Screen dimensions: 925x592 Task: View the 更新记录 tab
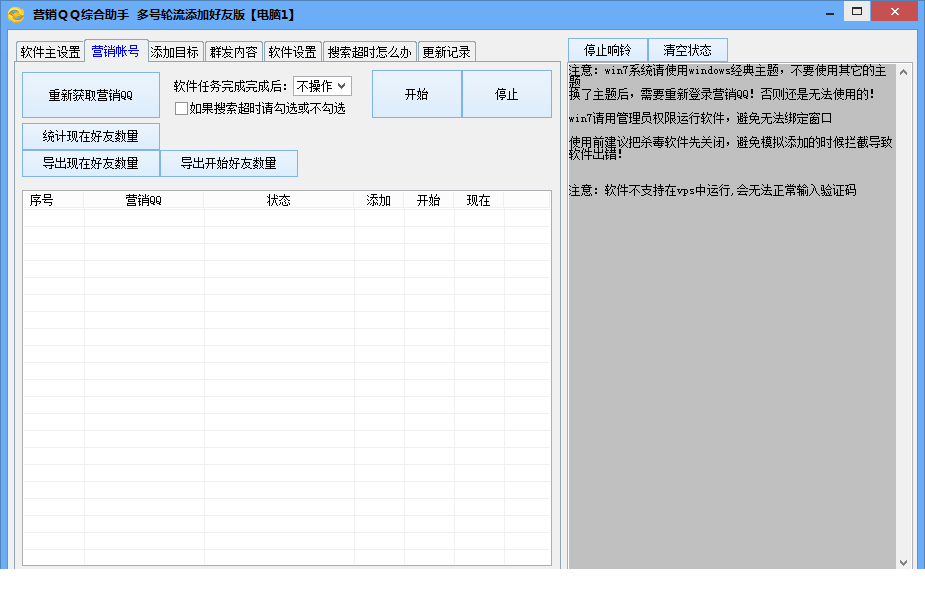point(447,52)
